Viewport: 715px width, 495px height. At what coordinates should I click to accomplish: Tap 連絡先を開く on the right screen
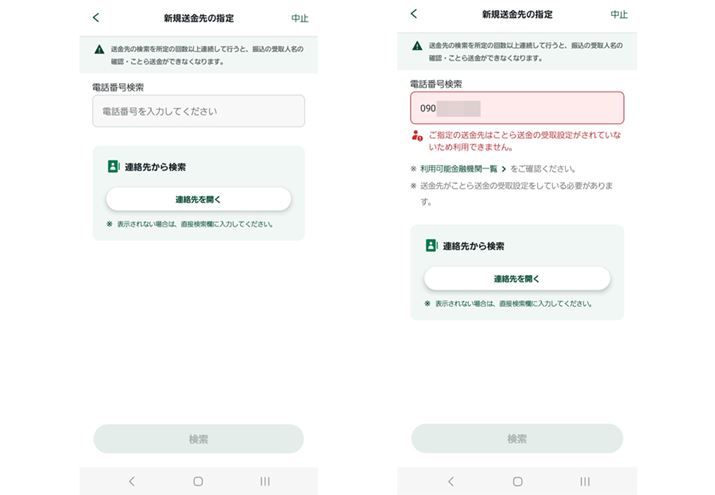click(517, 278)
